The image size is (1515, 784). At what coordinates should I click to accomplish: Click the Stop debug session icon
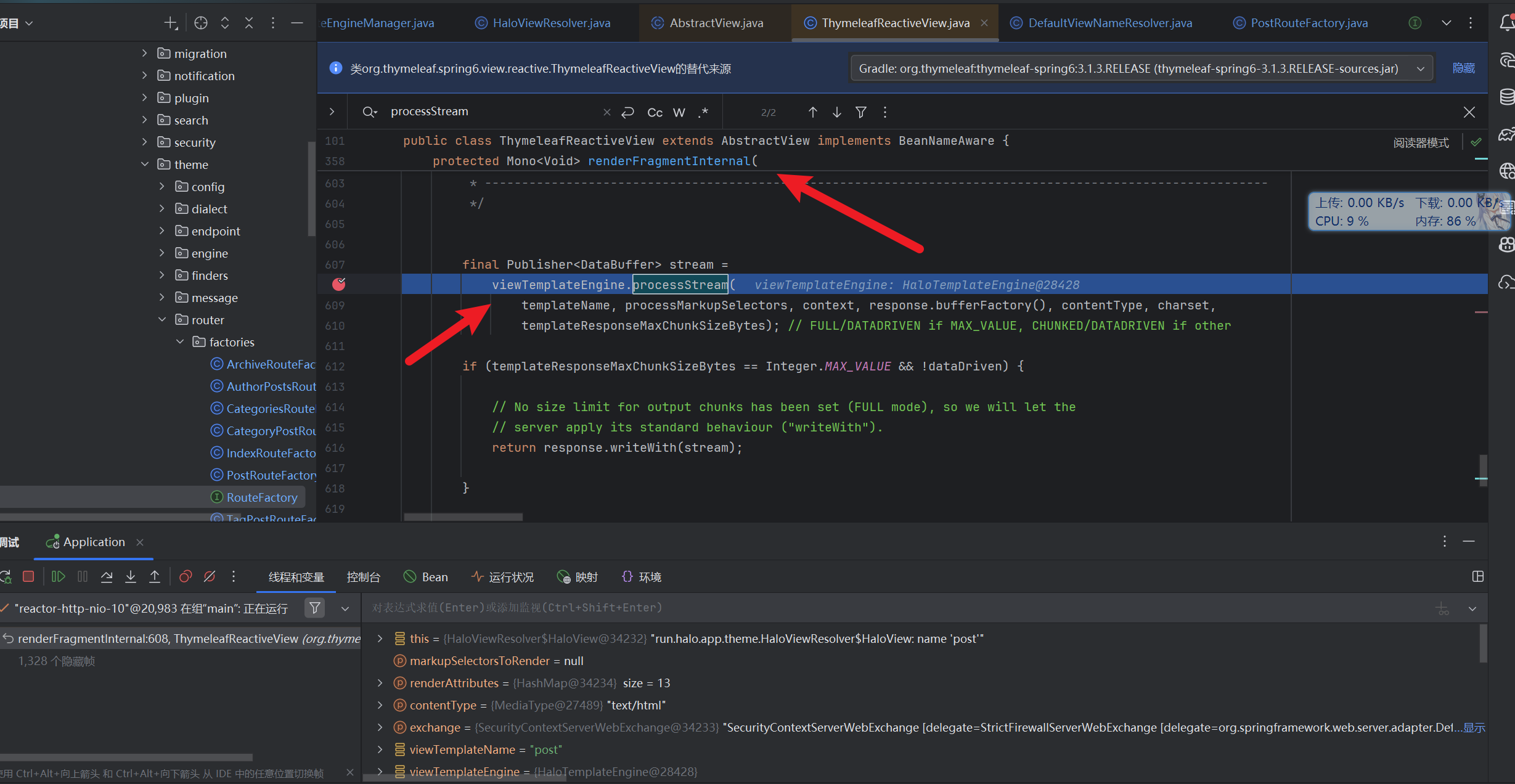point(28,576)
